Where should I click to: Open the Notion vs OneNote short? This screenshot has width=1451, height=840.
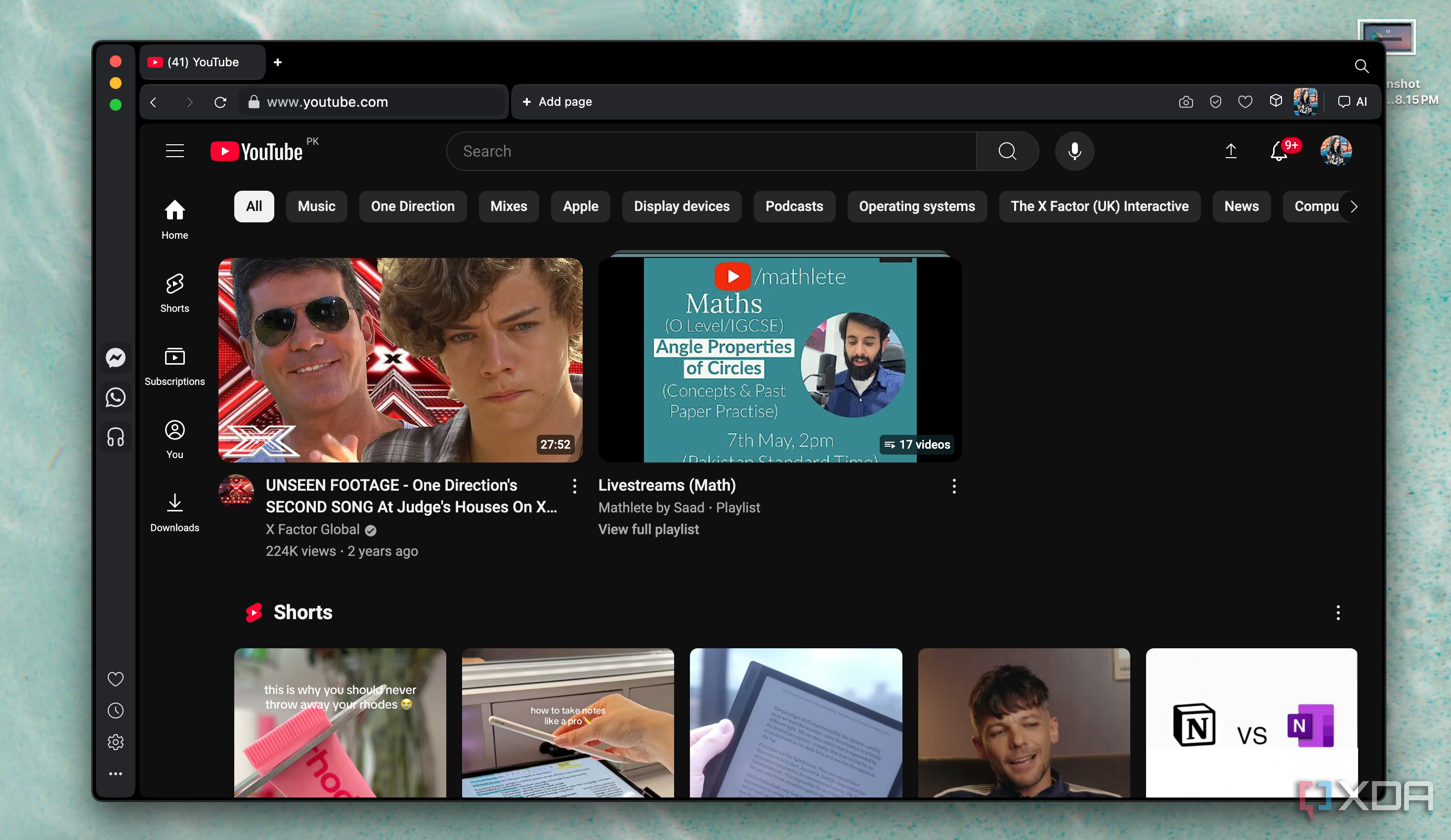point(1251,722)
